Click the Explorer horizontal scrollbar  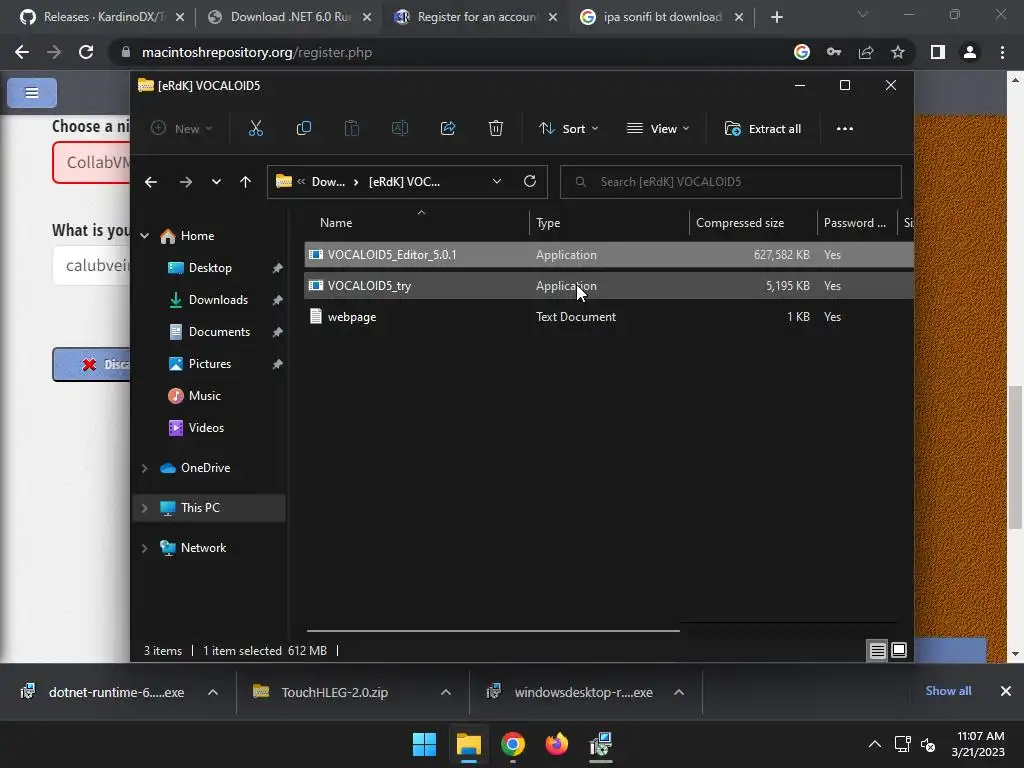click(493, 630)
